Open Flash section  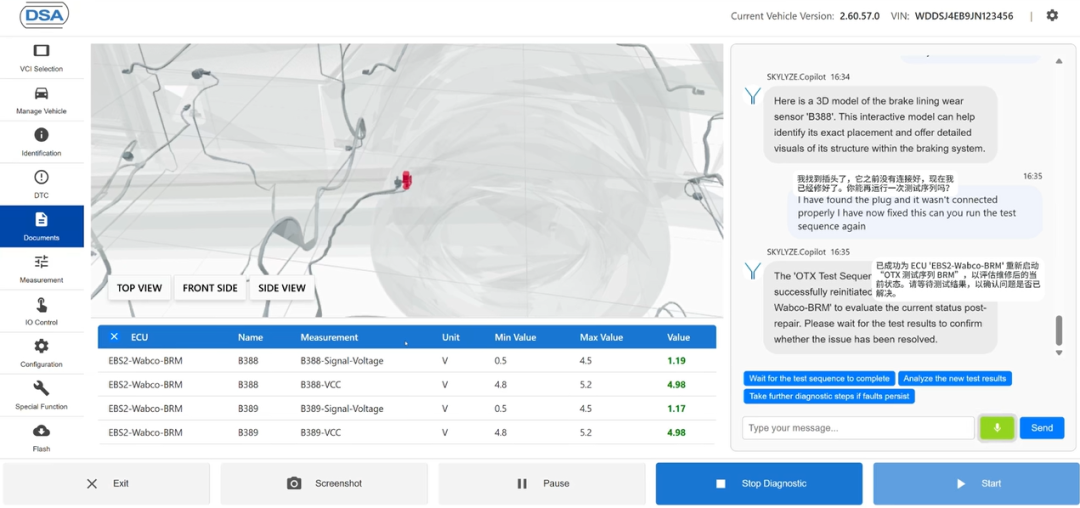(41, 437)
